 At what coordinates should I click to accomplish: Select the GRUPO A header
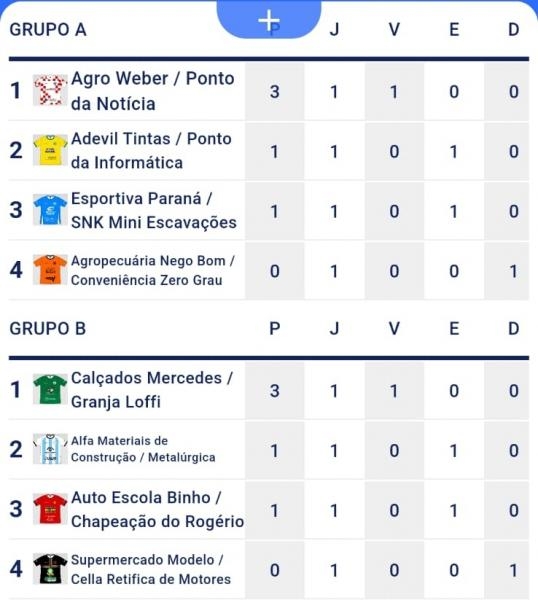48,30
